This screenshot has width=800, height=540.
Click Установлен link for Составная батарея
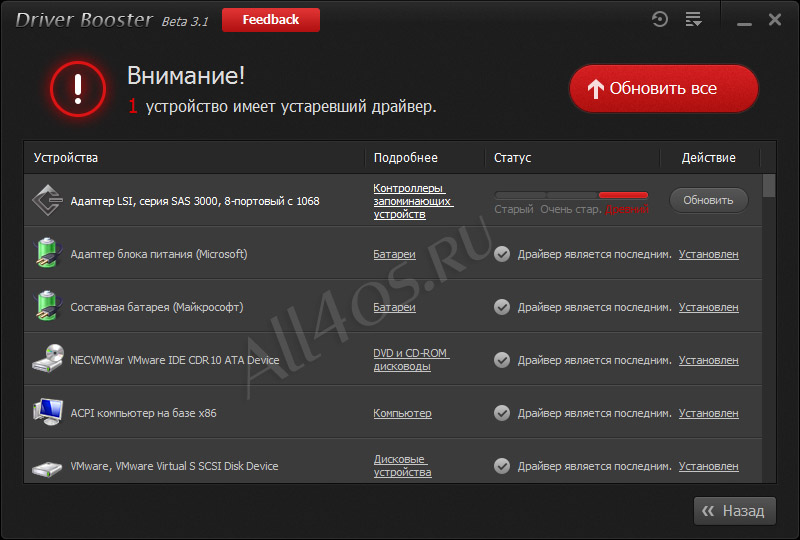point(708,307)
